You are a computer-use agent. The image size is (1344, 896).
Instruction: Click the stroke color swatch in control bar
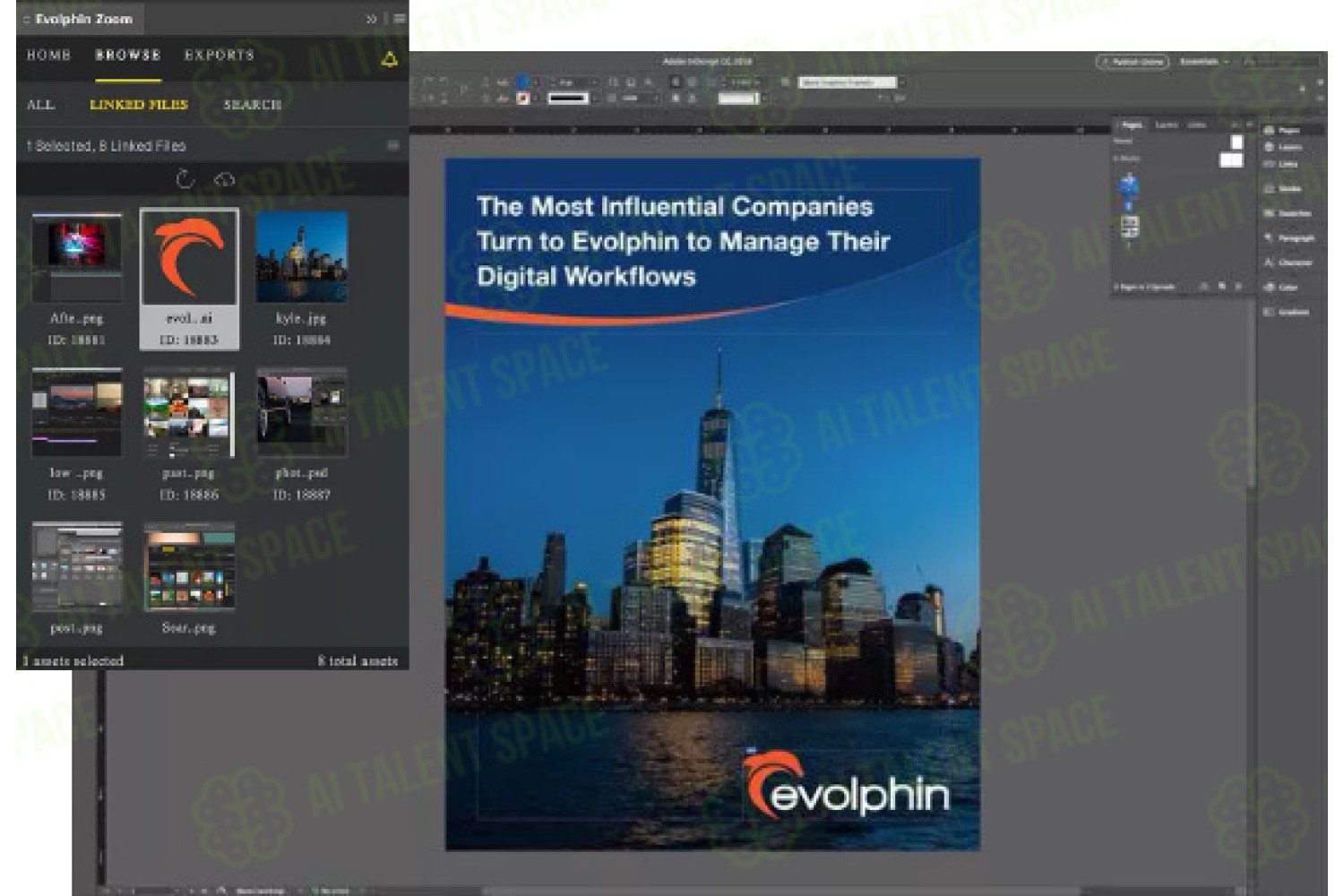pyautogui.click(x=522, y=98)
